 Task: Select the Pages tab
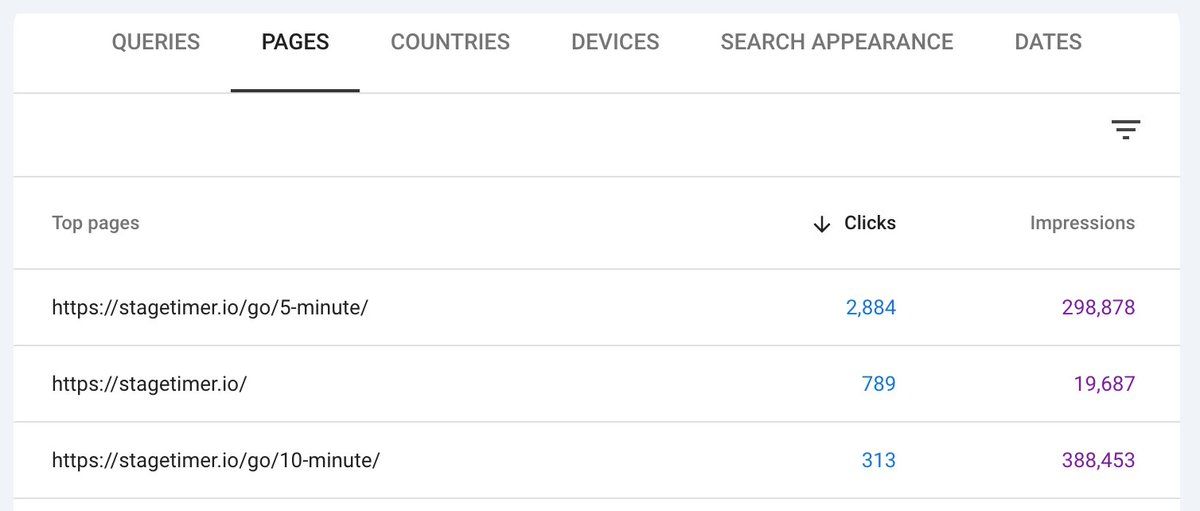[x=295, y=42]
